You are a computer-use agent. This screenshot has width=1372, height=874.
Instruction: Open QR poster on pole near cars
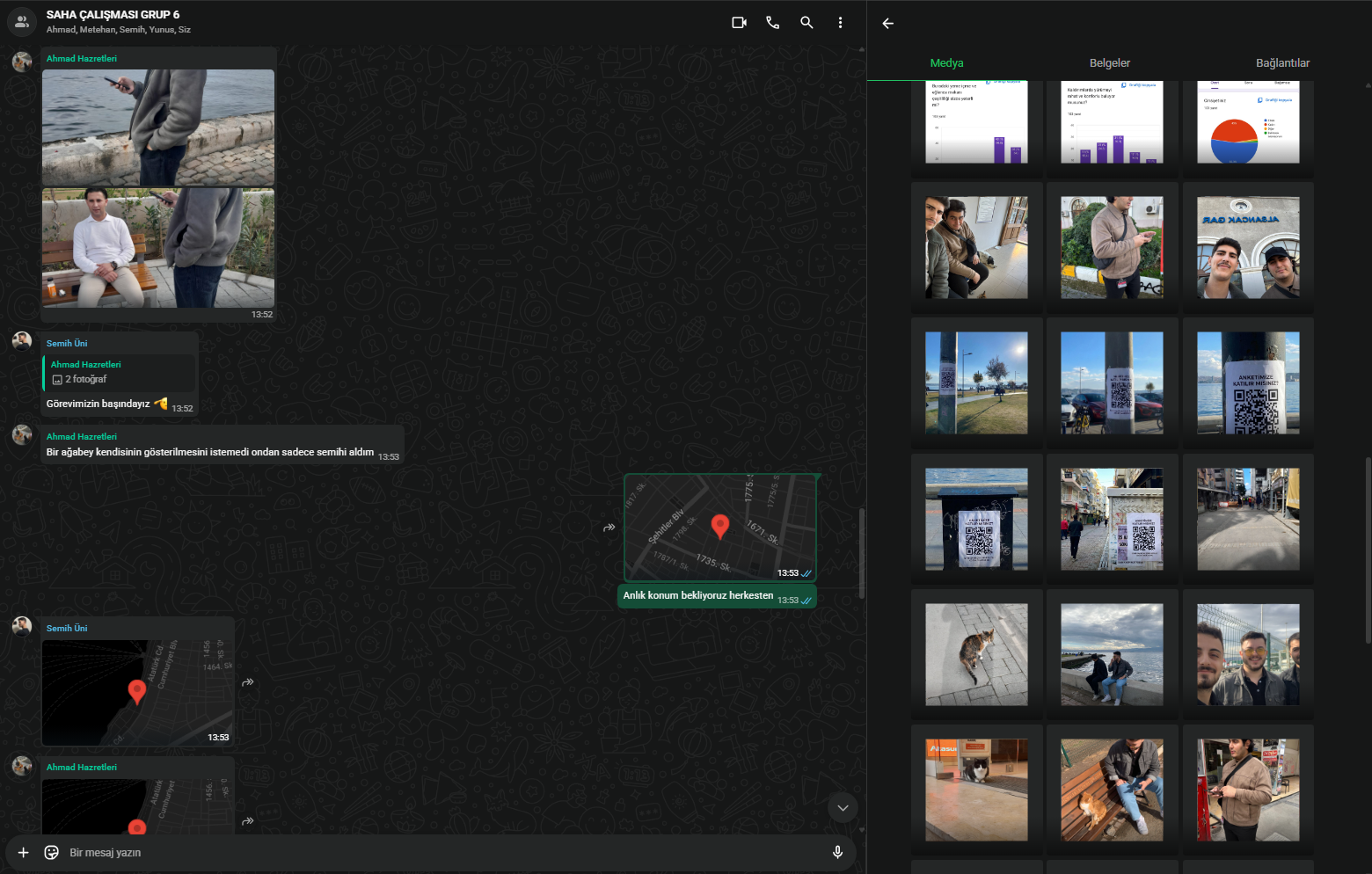point(1112,382)
